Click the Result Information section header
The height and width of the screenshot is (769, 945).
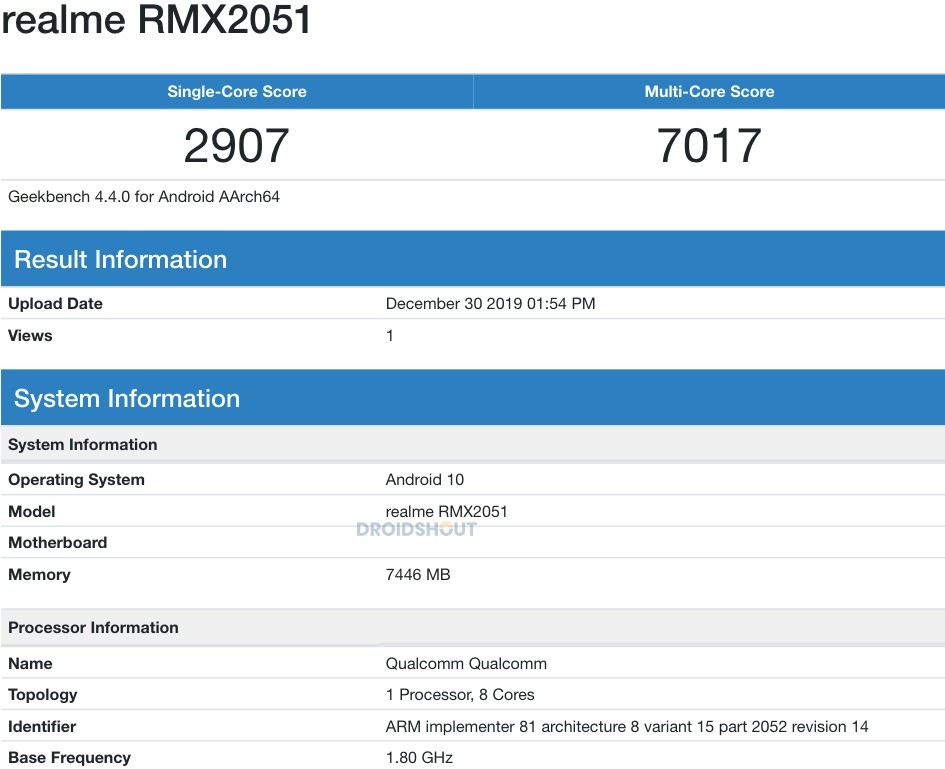[x=120, y=260]
